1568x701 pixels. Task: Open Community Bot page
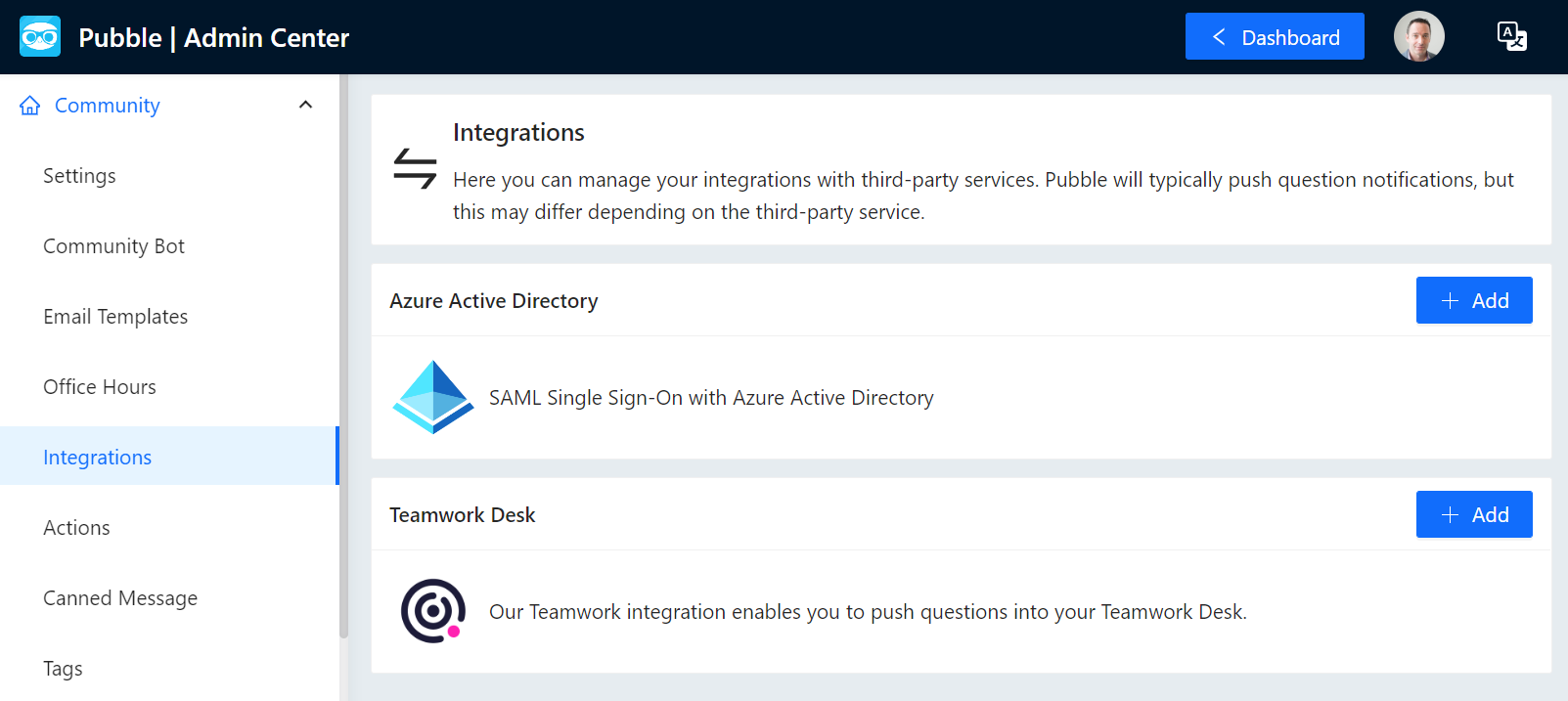(168, 246)
